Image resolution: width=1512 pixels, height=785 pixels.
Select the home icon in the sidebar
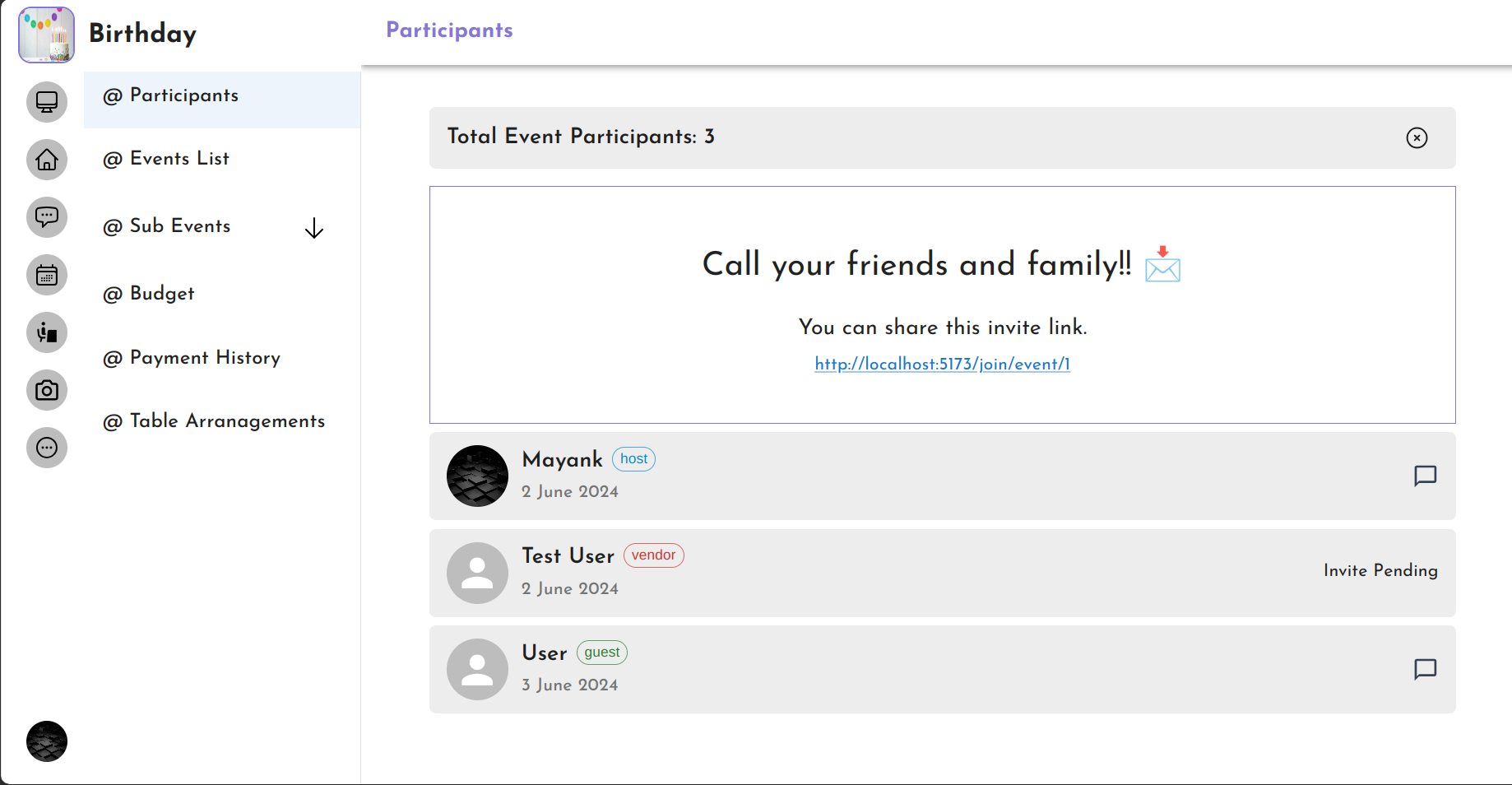click(x=47, y=160)
